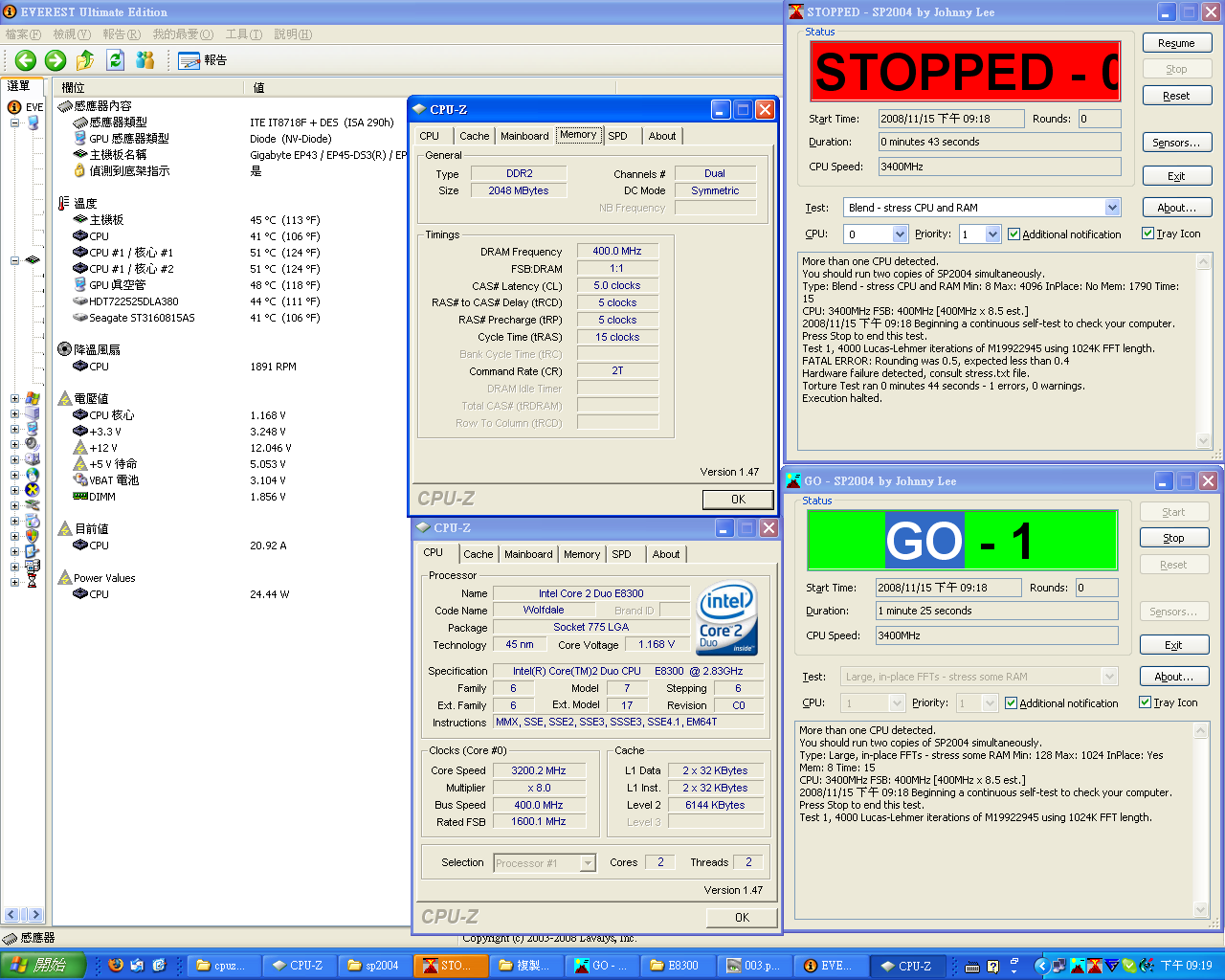The width and height of the screenshot is (1225, 980).
Task: Click the 欄位 column header in EVEREST
Action: tap(148, 87)
